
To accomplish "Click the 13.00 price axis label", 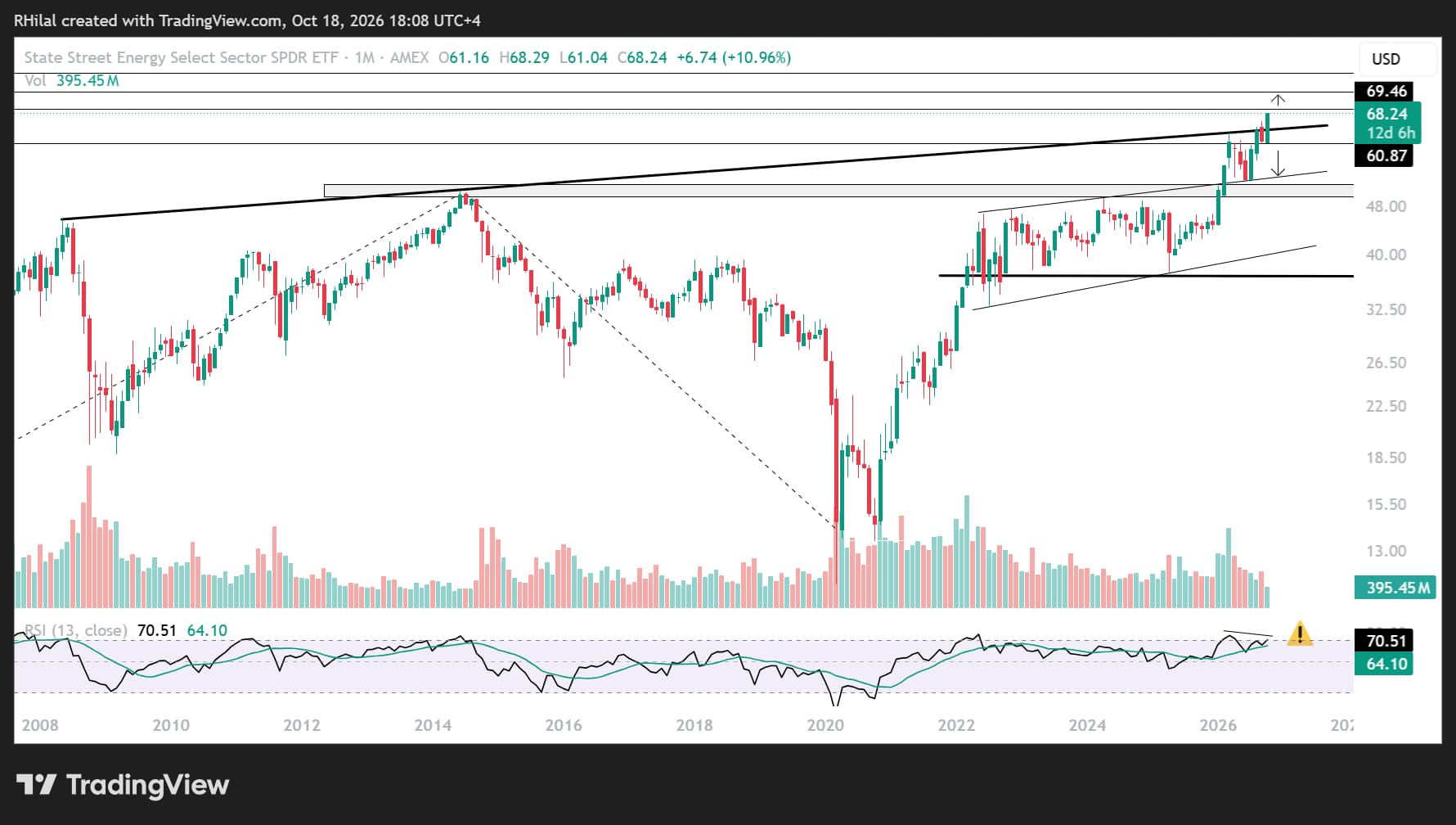I will 1386,551.
